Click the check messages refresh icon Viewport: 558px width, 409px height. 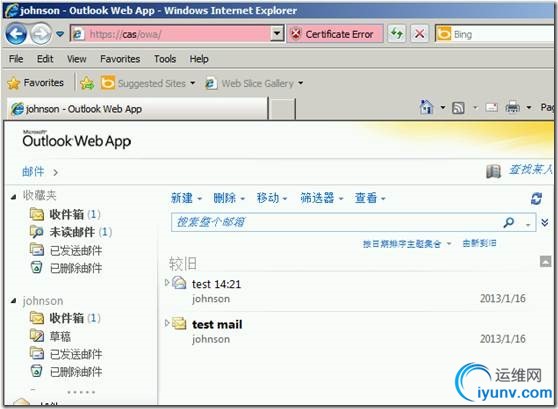(x=536, y=198)
